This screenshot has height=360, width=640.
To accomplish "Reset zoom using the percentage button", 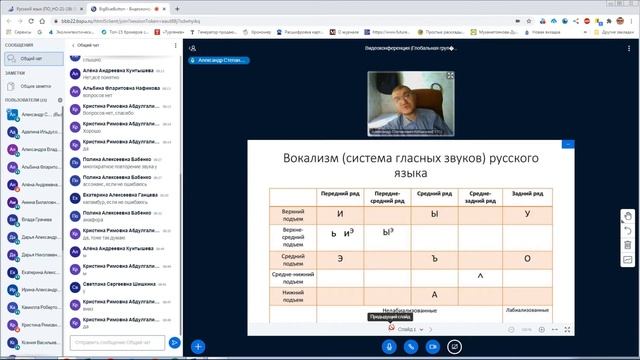I will 527,329.
